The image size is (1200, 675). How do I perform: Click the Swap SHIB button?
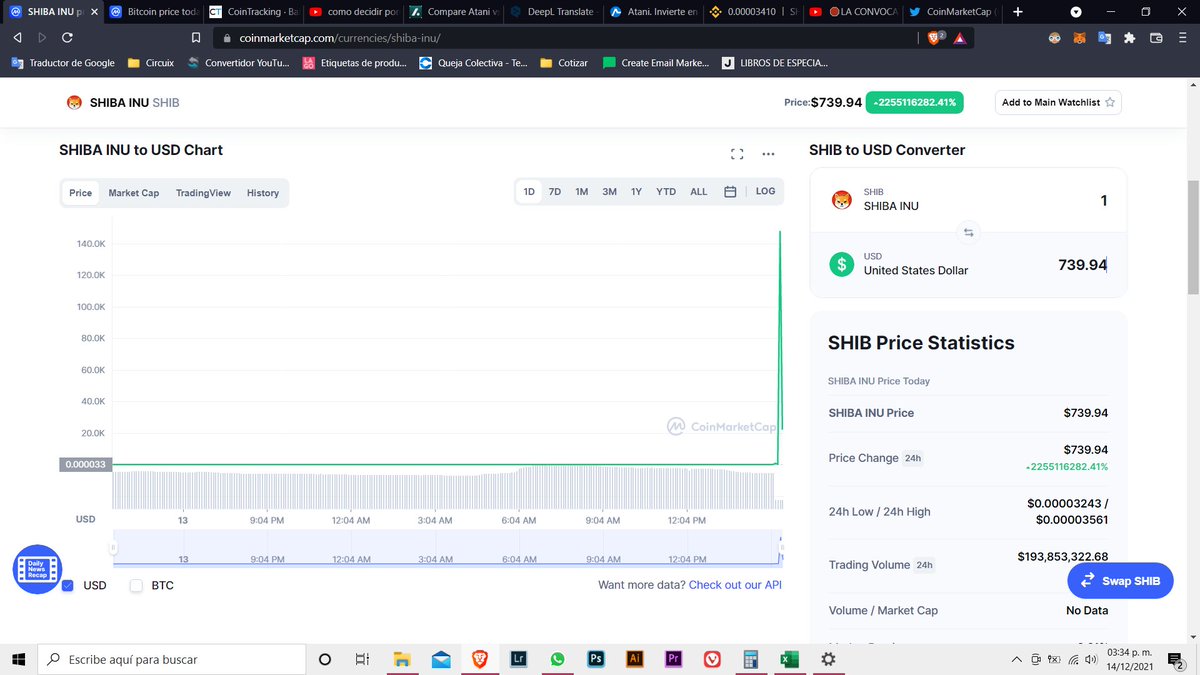click(1120, 580)
